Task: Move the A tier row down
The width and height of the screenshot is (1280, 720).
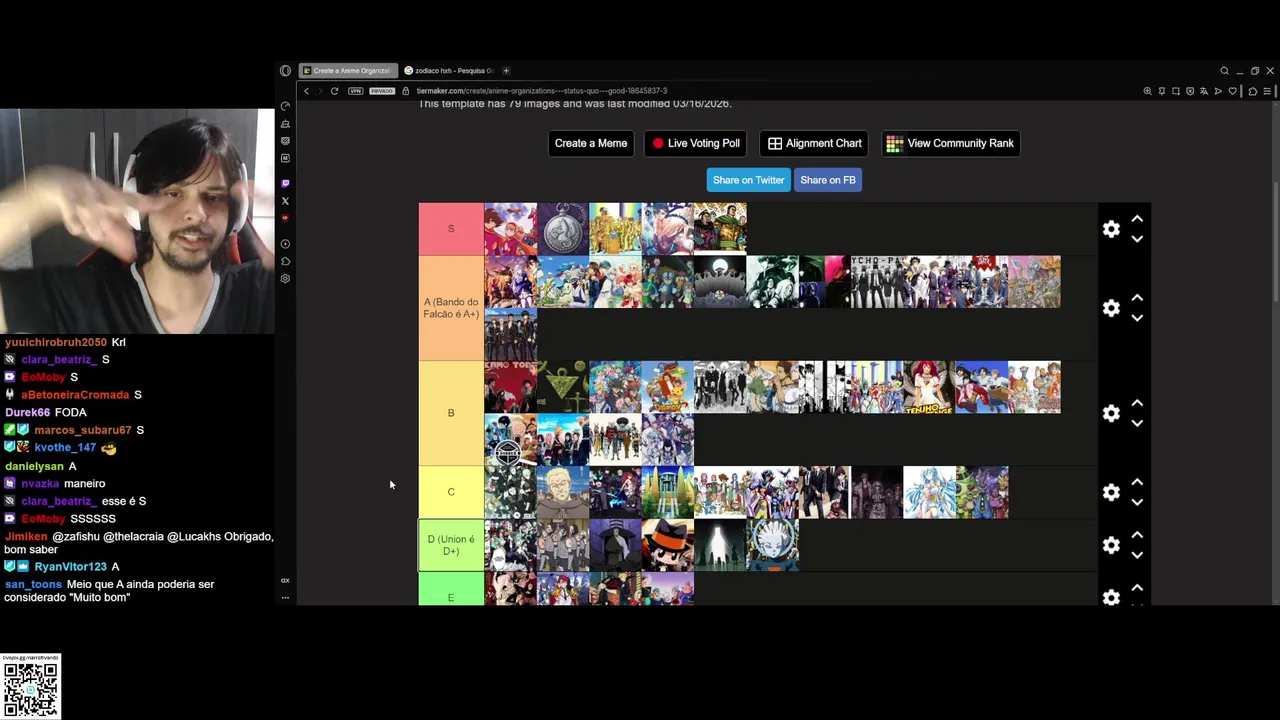Action: tap(1137, 318)
